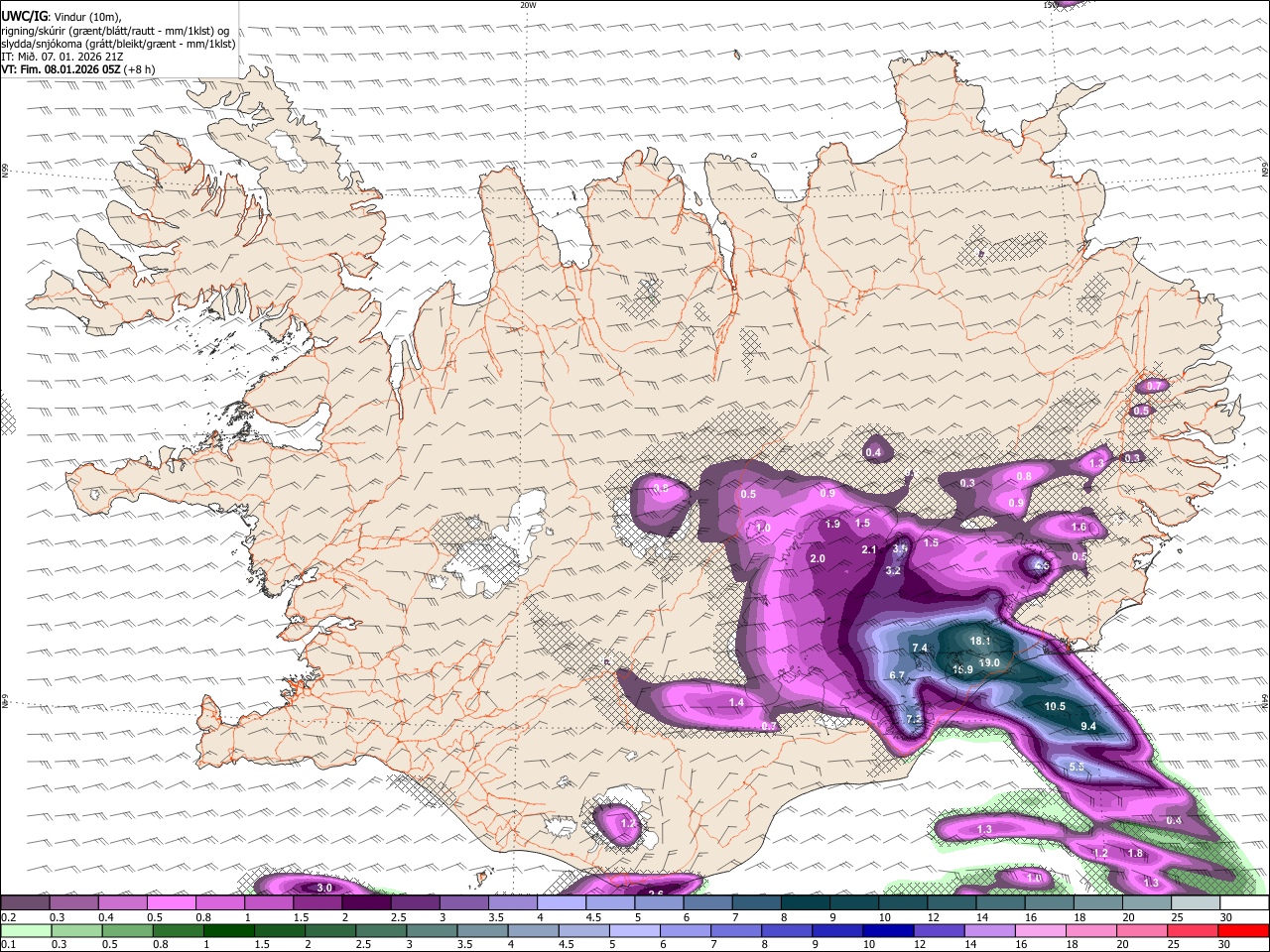Click the 10.5 precipitation value offshore
1270x952 pixels.
[1055, 706]
